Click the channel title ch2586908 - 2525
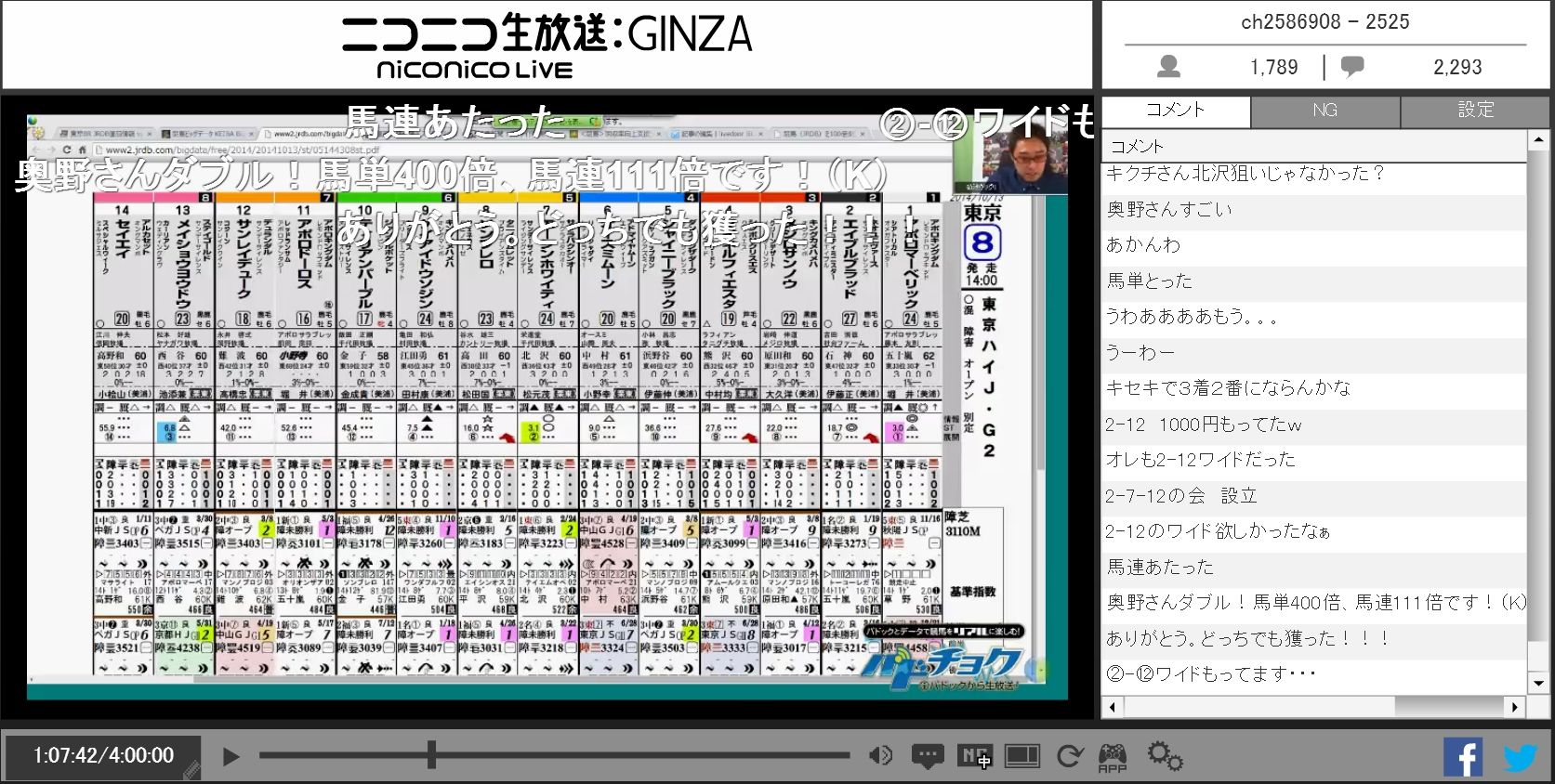The height and width of the screenshot is (784, 1555). click(1325, 22)
